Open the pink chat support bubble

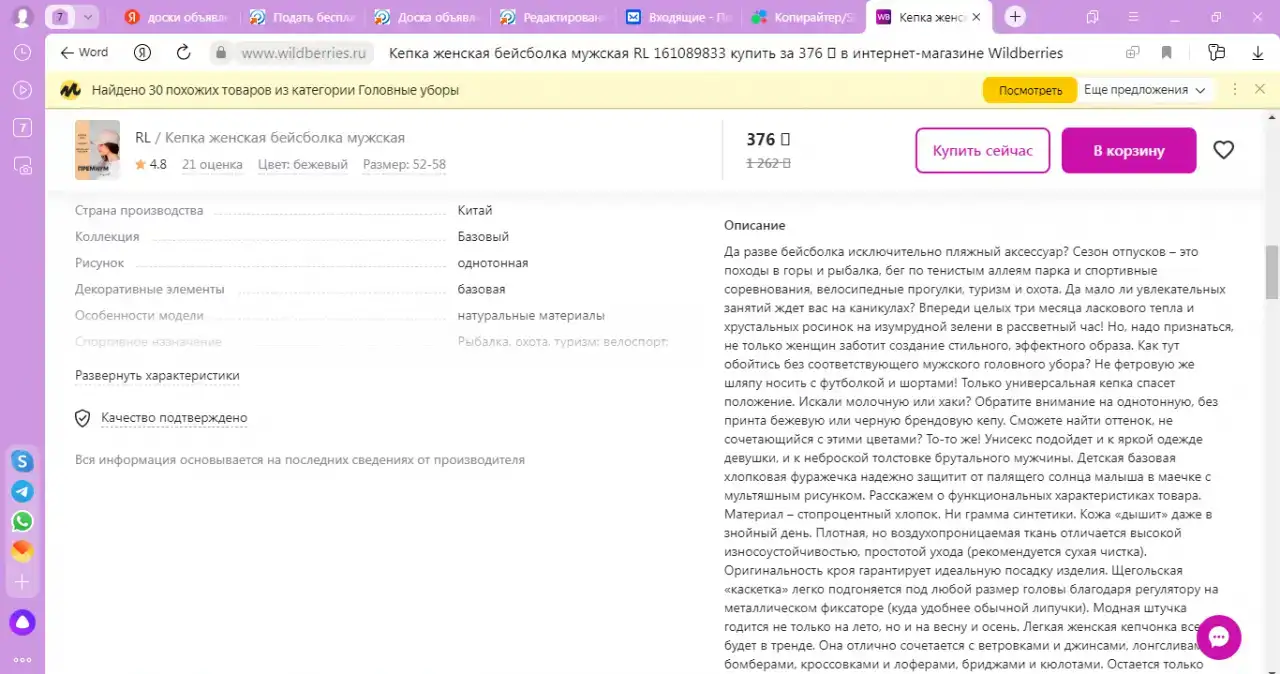tap(1218, 637)
